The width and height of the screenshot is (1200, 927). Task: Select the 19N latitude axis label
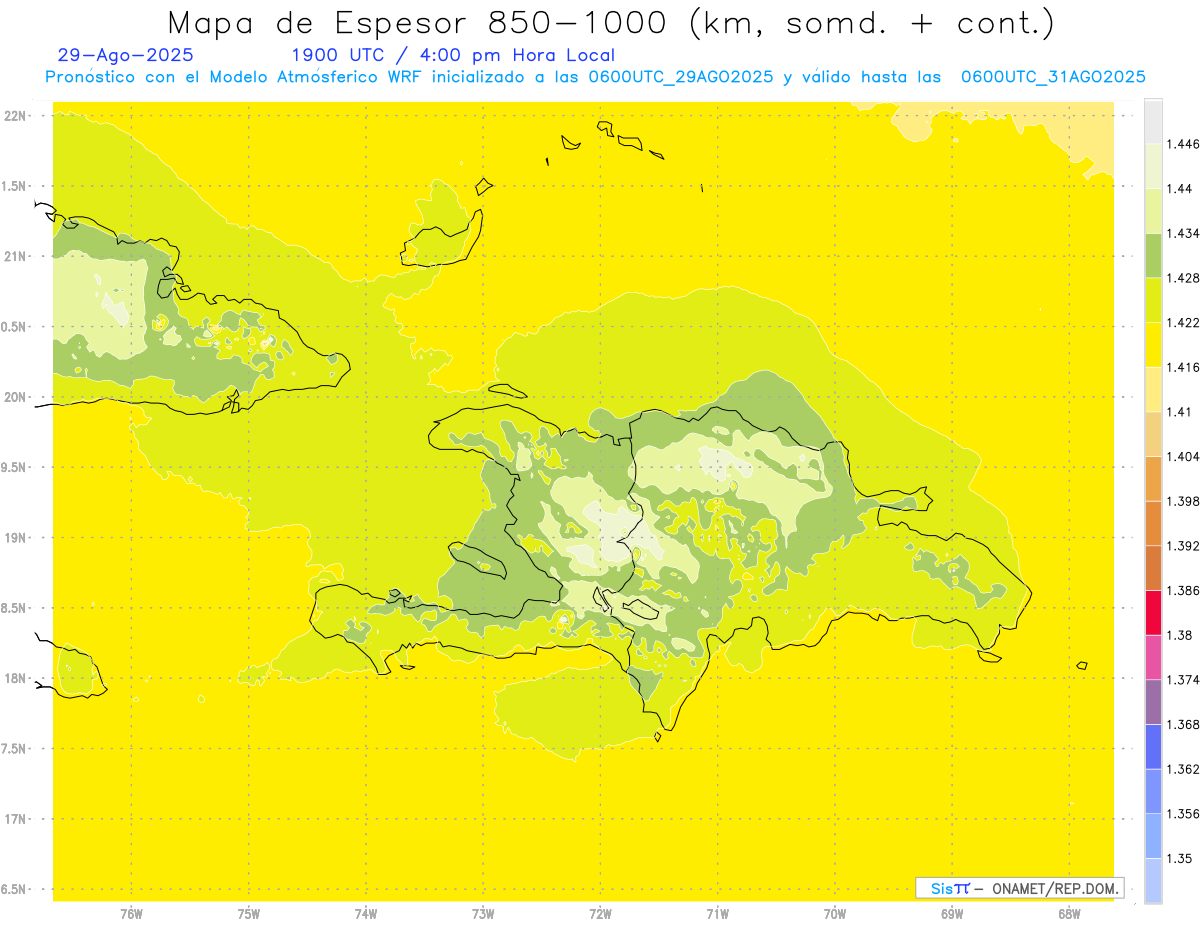pos(15,537)
